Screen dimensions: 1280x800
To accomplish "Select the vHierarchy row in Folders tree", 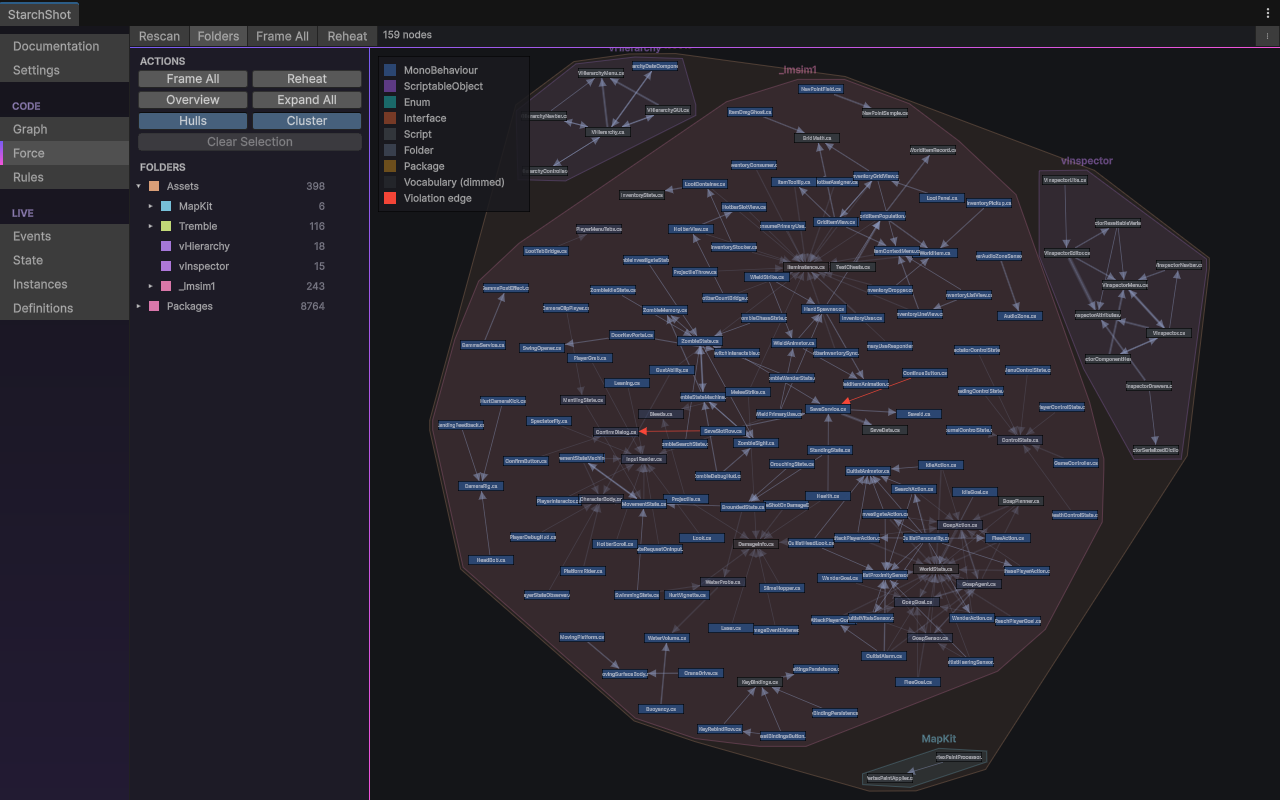I will click(x=250, y=246).
